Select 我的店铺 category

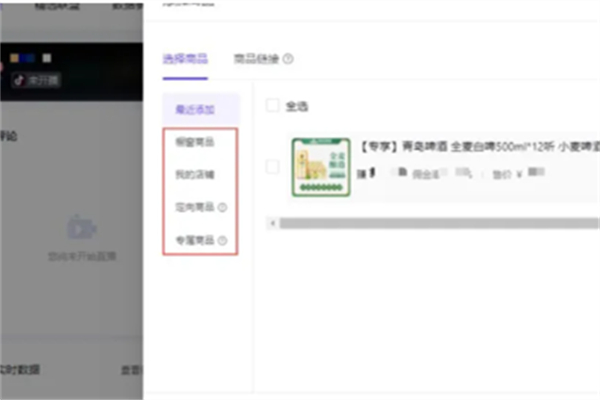pos(195,175)
